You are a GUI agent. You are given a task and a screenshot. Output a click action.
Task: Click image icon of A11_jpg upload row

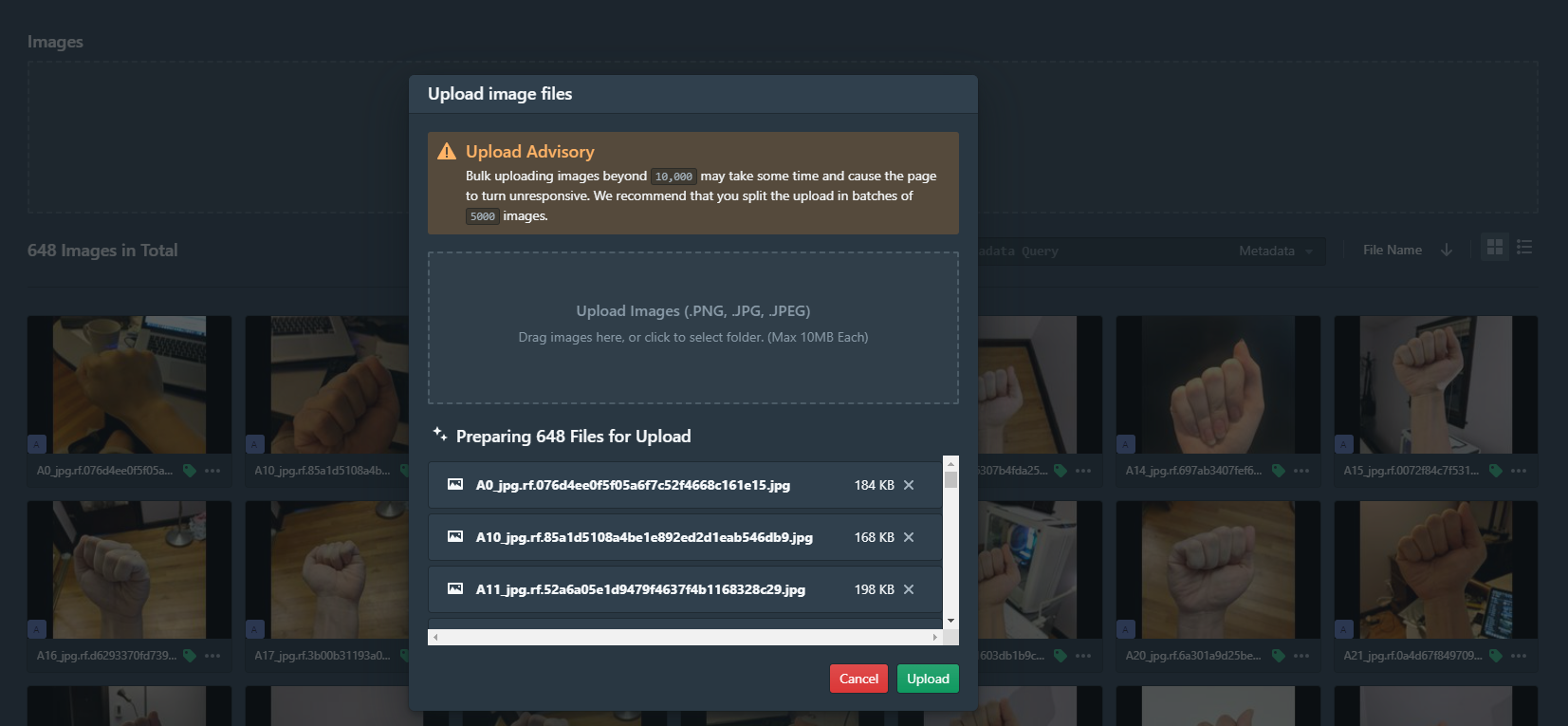point(455,589)
